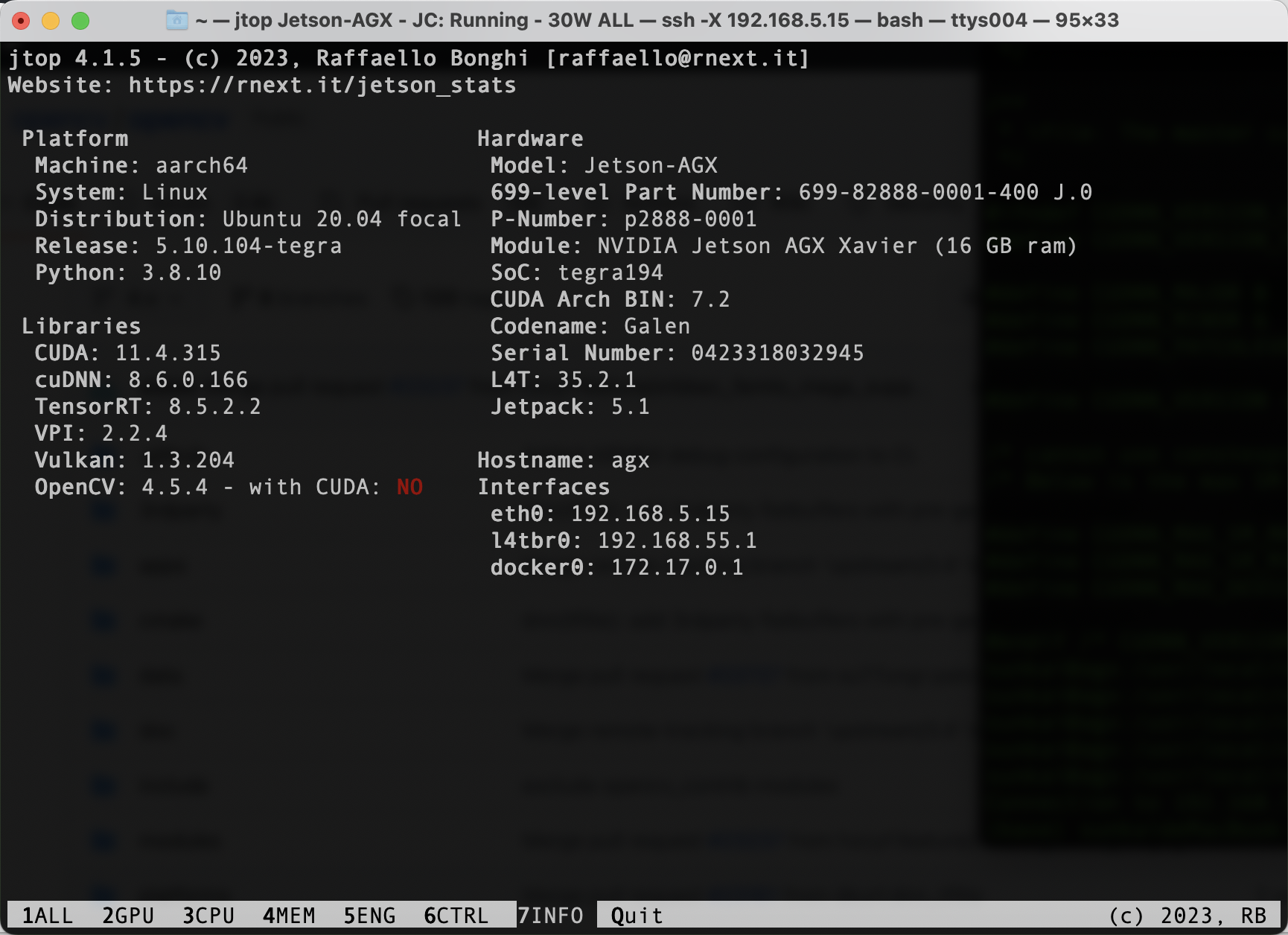The image size is (1288, 935).
Task: Click the Serial Number 0423318032945
Action: click(x=777, y=353)
